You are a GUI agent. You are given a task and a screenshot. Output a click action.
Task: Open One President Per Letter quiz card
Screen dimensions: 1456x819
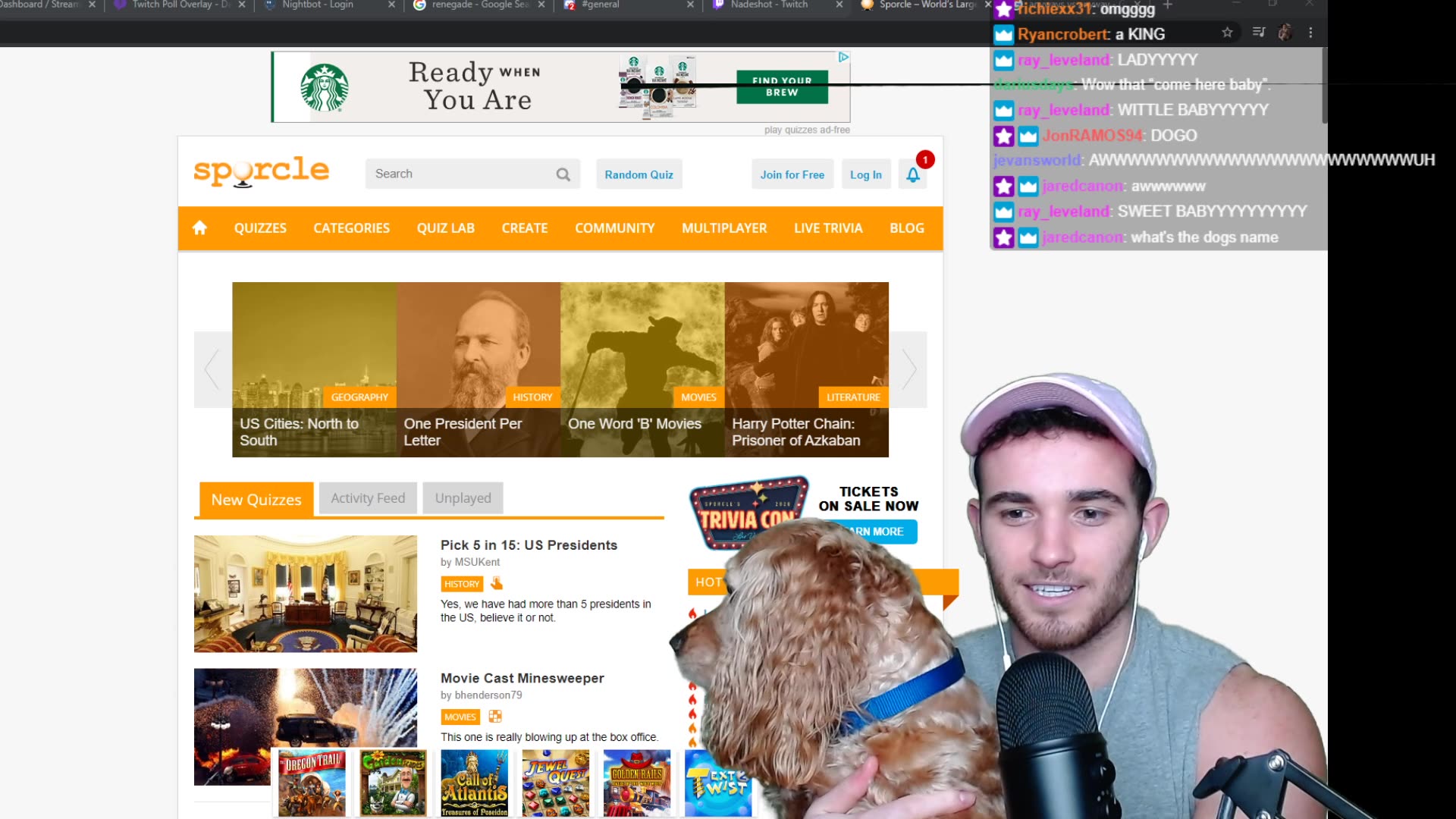[x=479, y=369]
